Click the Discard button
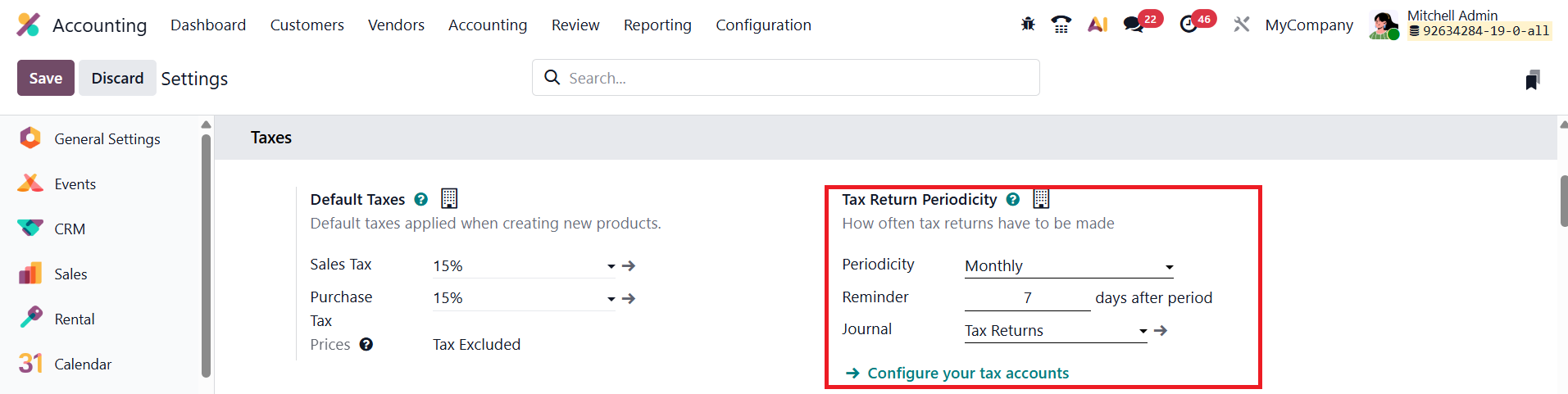1568x394 pixels. coord(117,78)
